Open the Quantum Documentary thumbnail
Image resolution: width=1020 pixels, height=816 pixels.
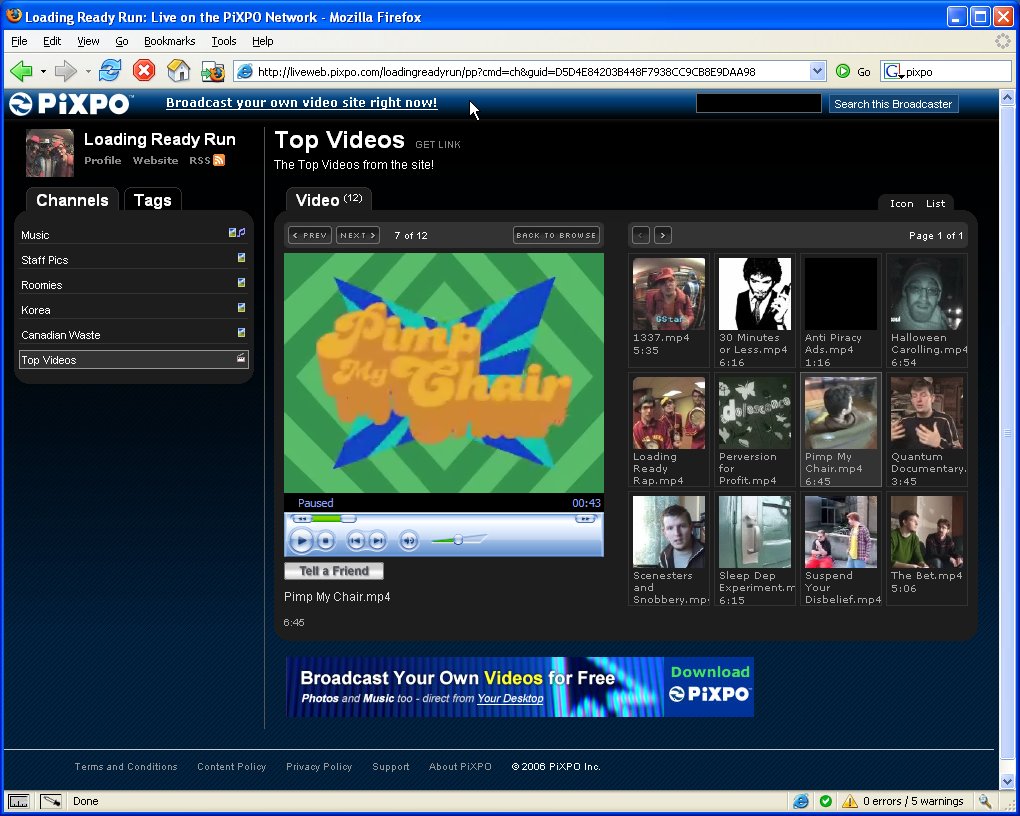(926, 413)
